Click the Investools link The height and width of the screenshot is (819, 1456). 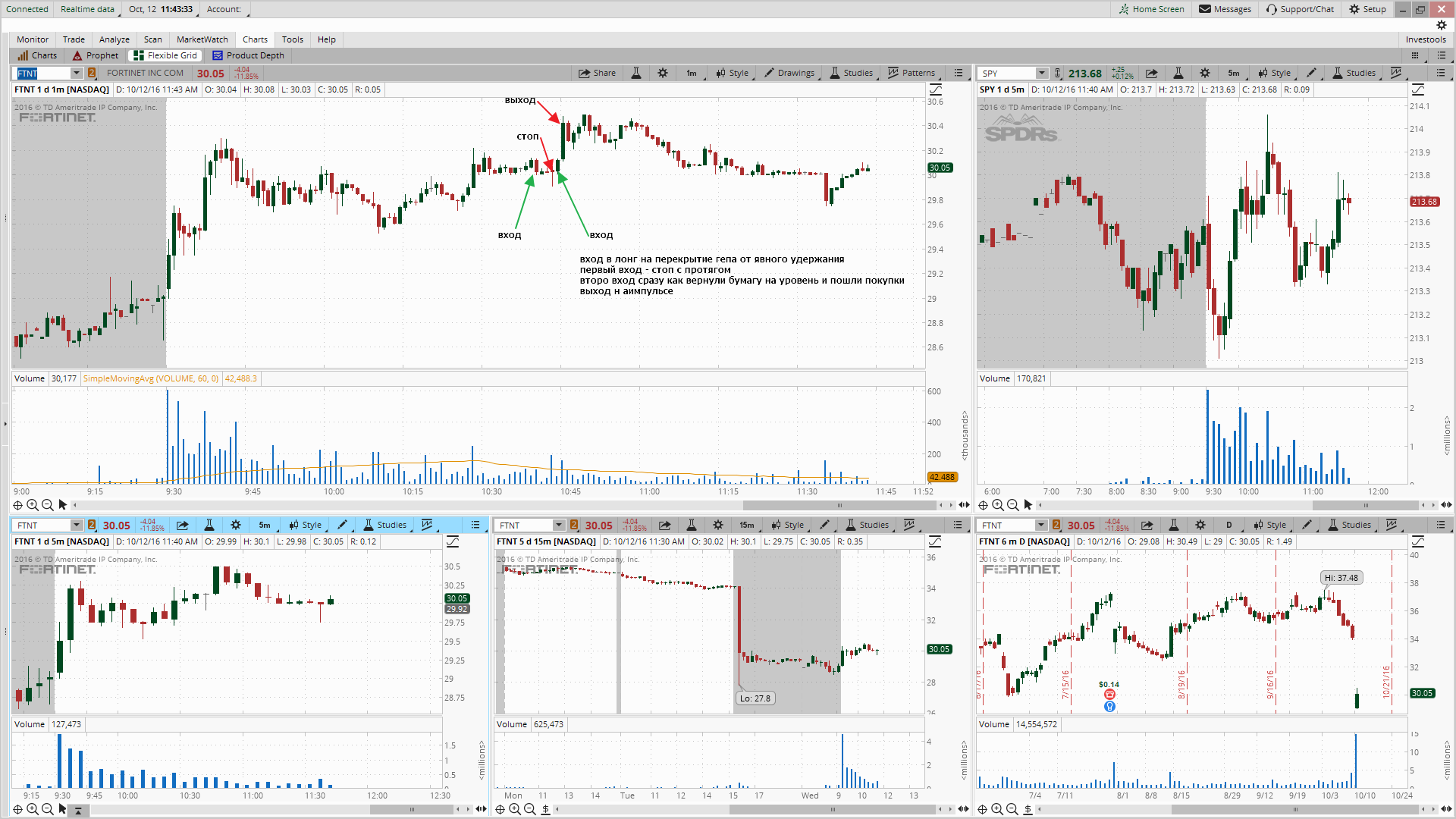tap(1426, 39)
